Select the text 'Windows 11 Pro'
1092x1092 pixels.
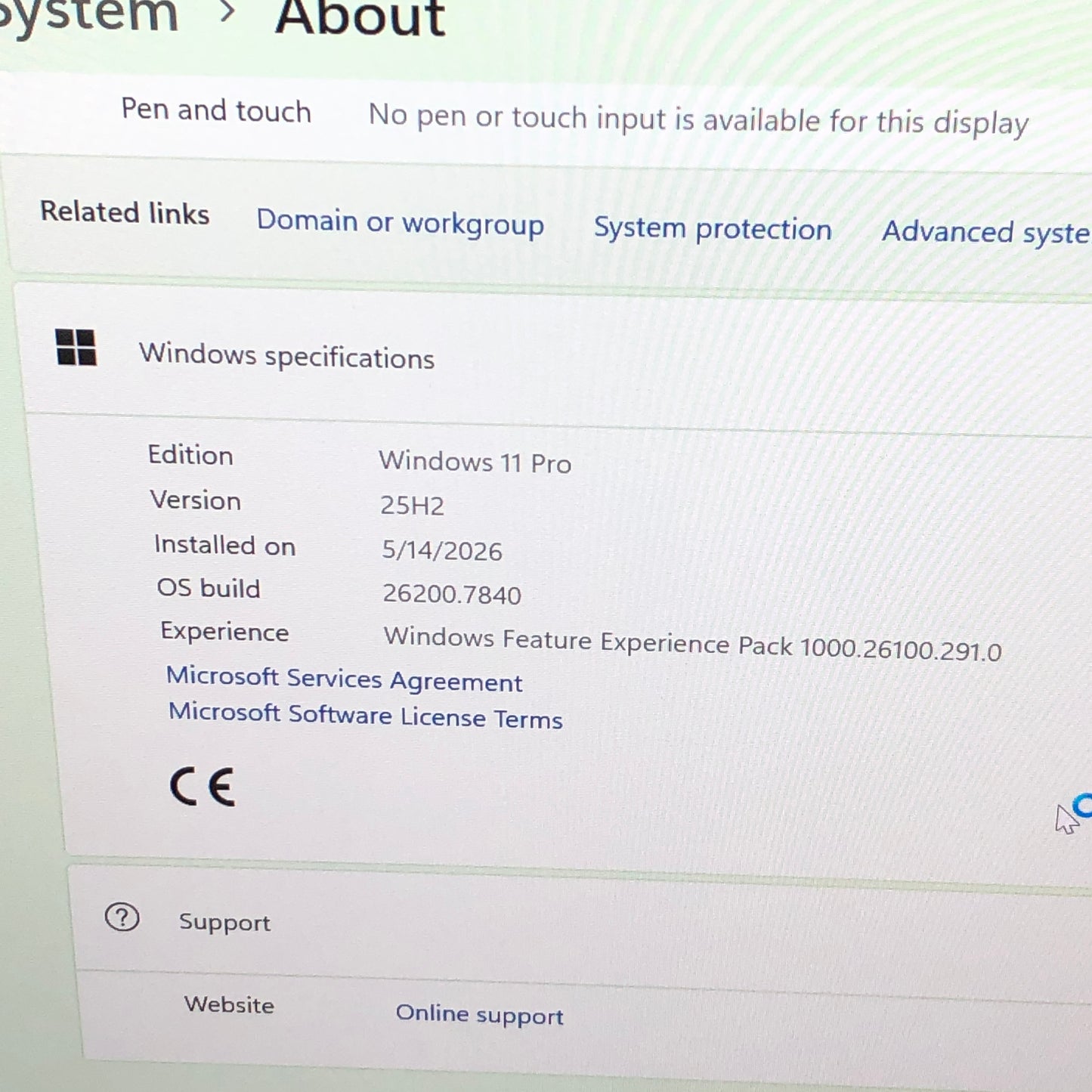(475, 462)
